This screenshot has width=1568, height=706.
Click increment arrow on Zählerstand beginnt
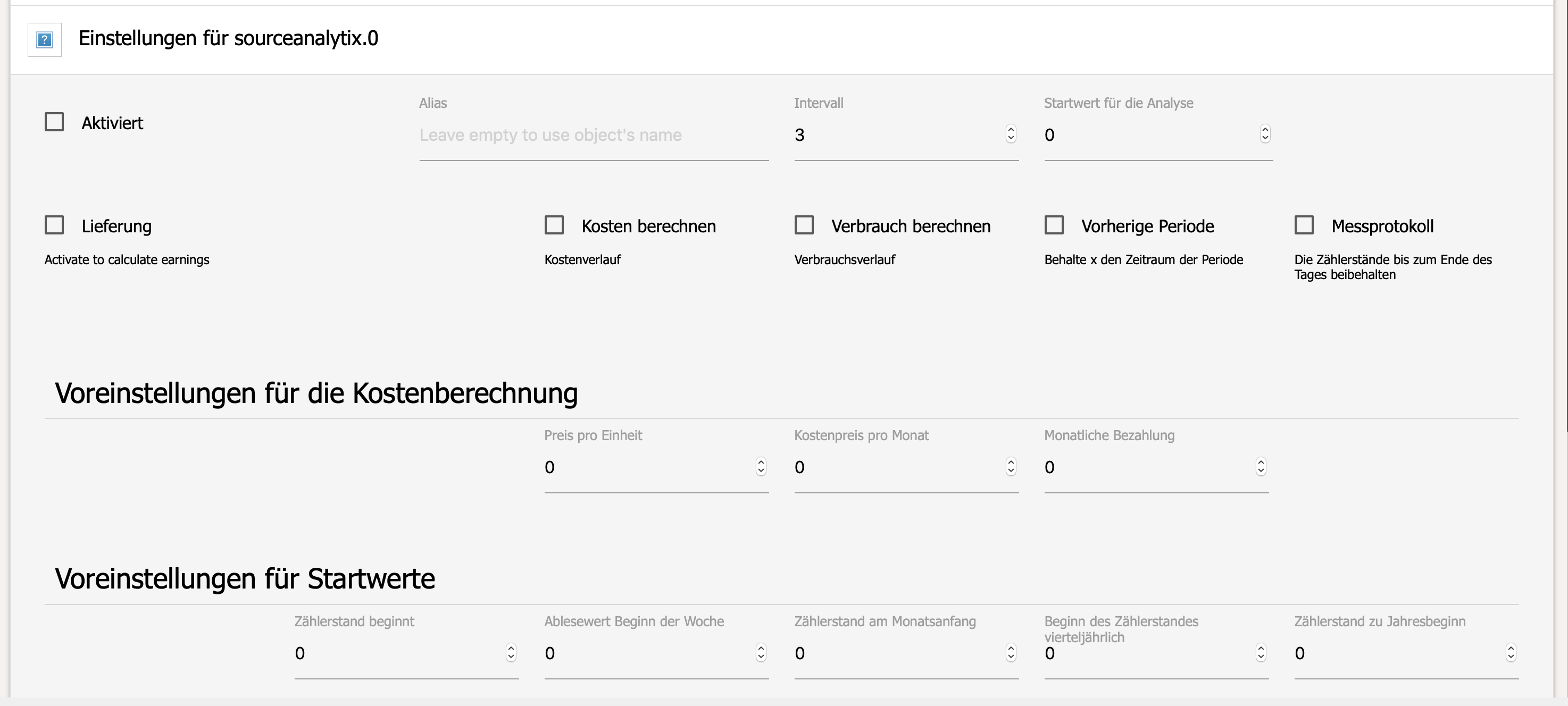[x=511, y=648]
